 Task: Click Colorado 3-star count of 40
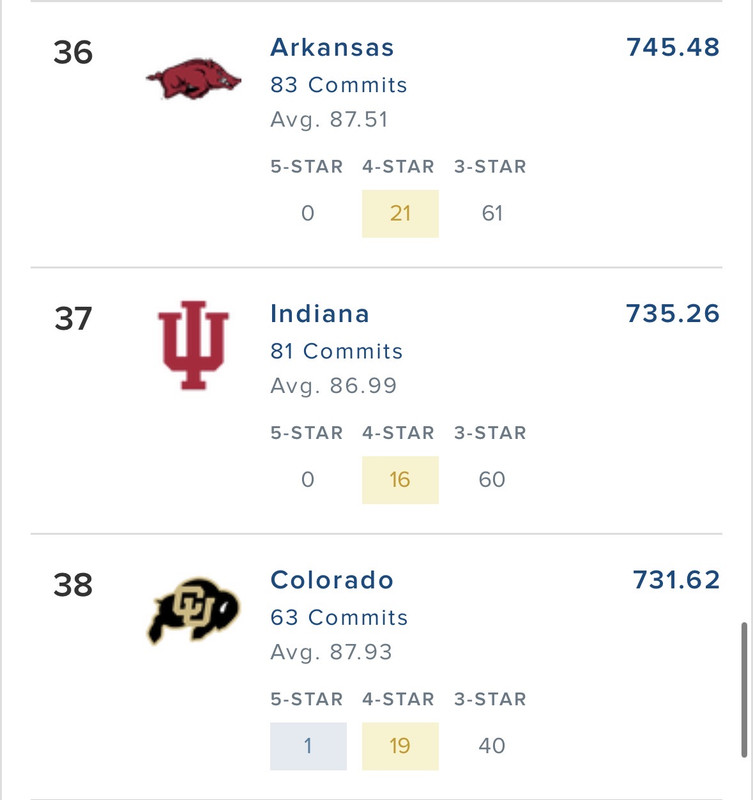(x=492, y=746)
